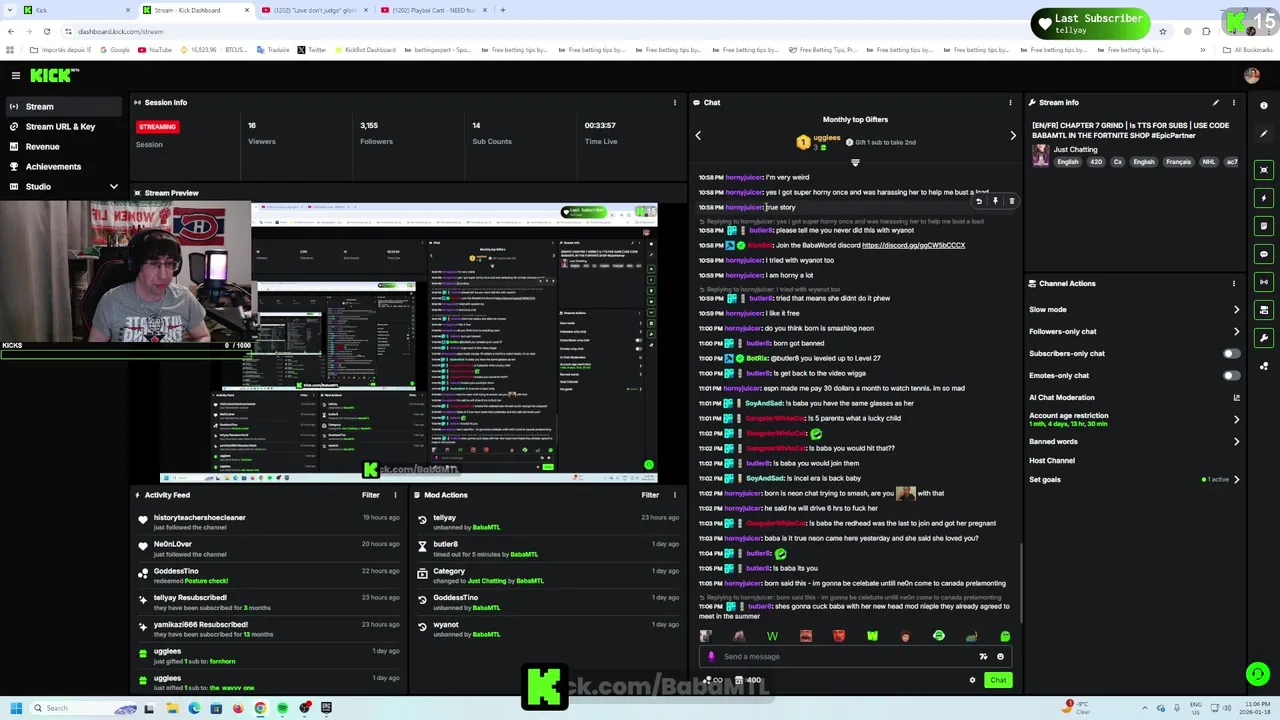Click the notes page icon in right sidebar
The height and width of the screenshot is (720, 1280).
click(1264, 226)
